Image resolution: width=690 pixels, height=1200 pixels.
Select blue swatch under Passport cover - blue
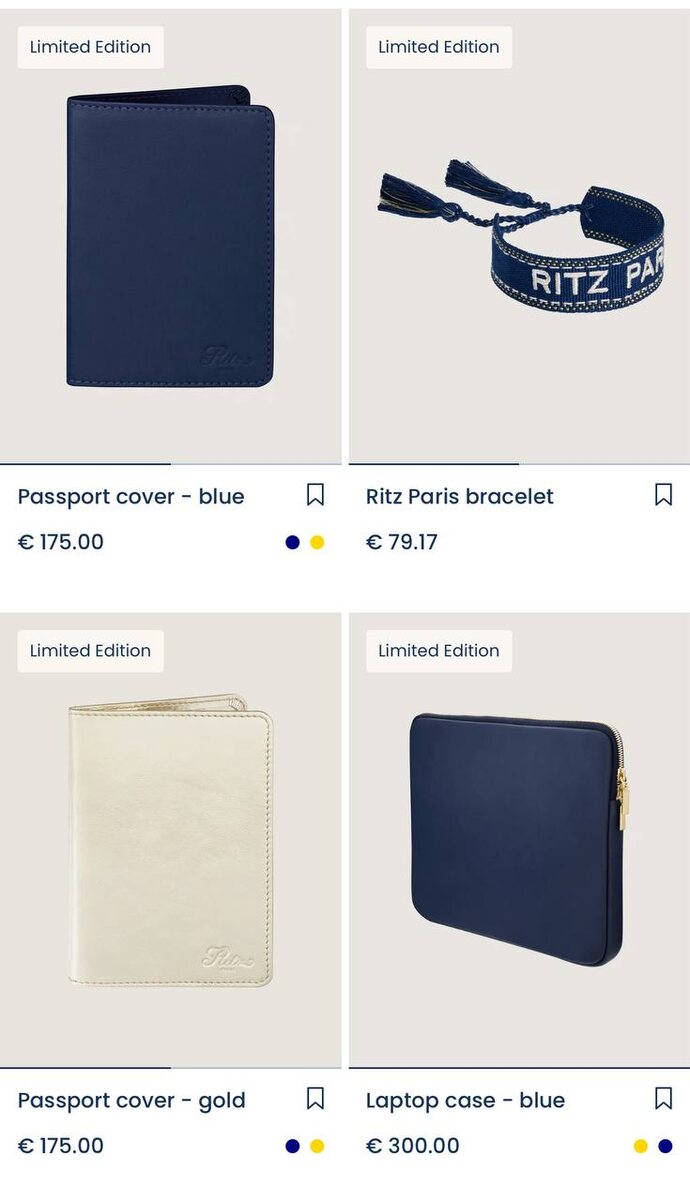click(292, 542)
